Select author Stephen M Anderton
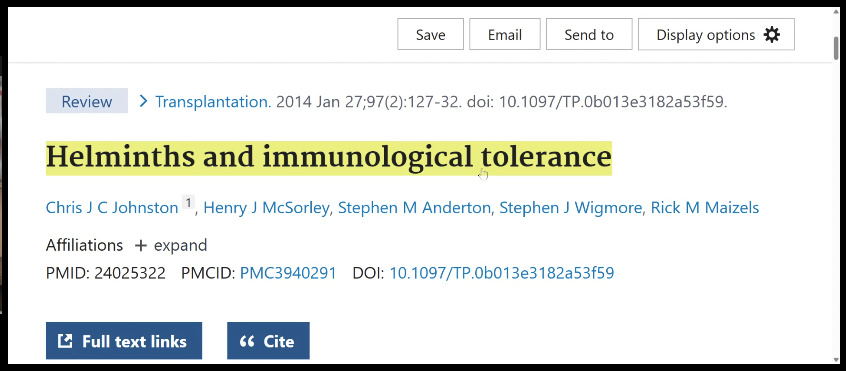Screen dimensions: 846x371 point(414,208)
